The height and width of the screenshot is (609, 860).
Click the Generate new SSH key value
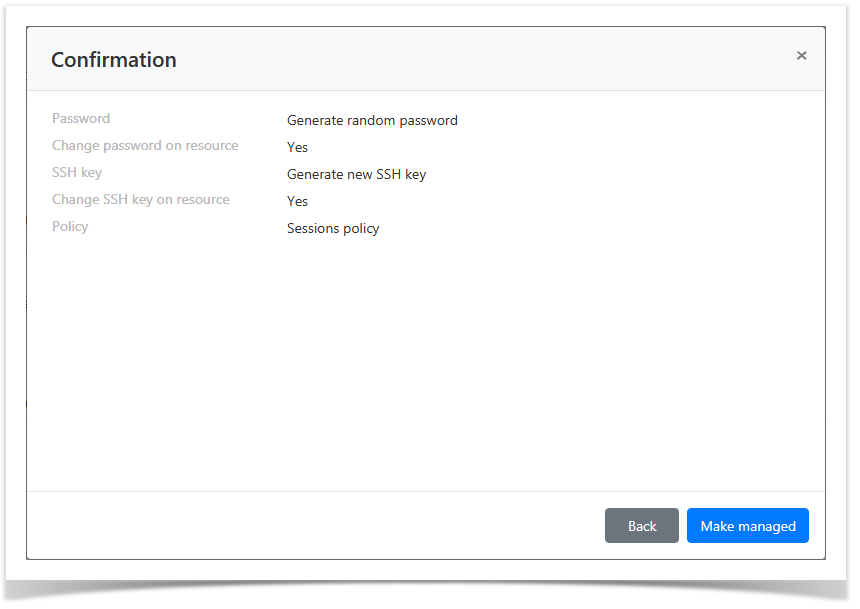tap(356, 174)
